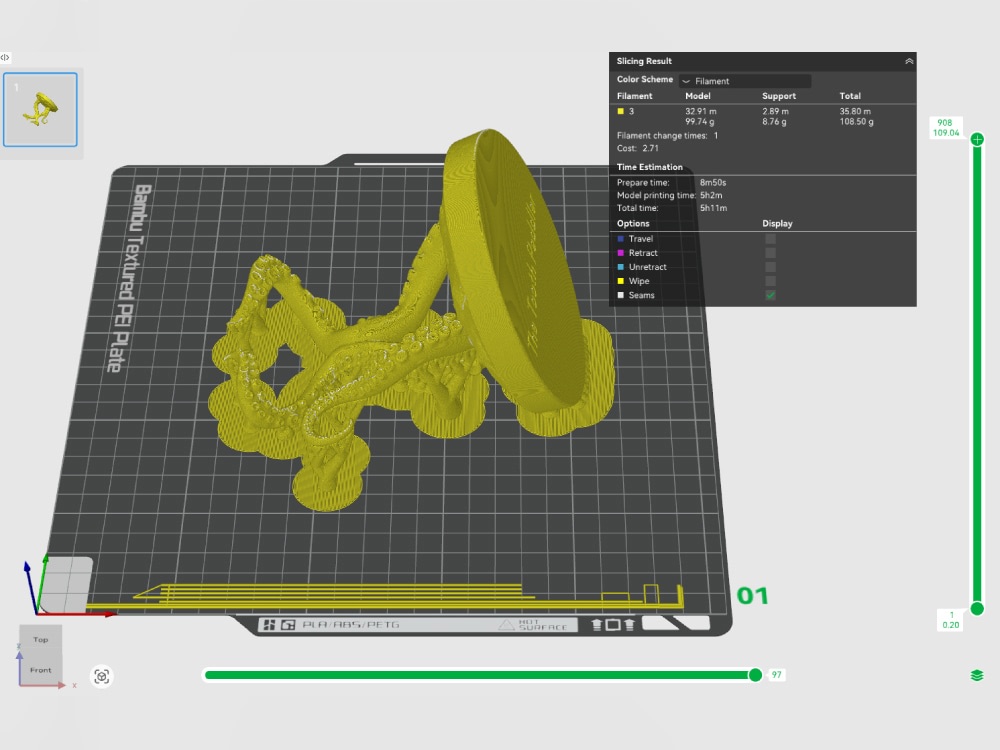Collapse the Slicing Result panel
The height and width of the screenshot is (750, 1000).
click(909, 61)
